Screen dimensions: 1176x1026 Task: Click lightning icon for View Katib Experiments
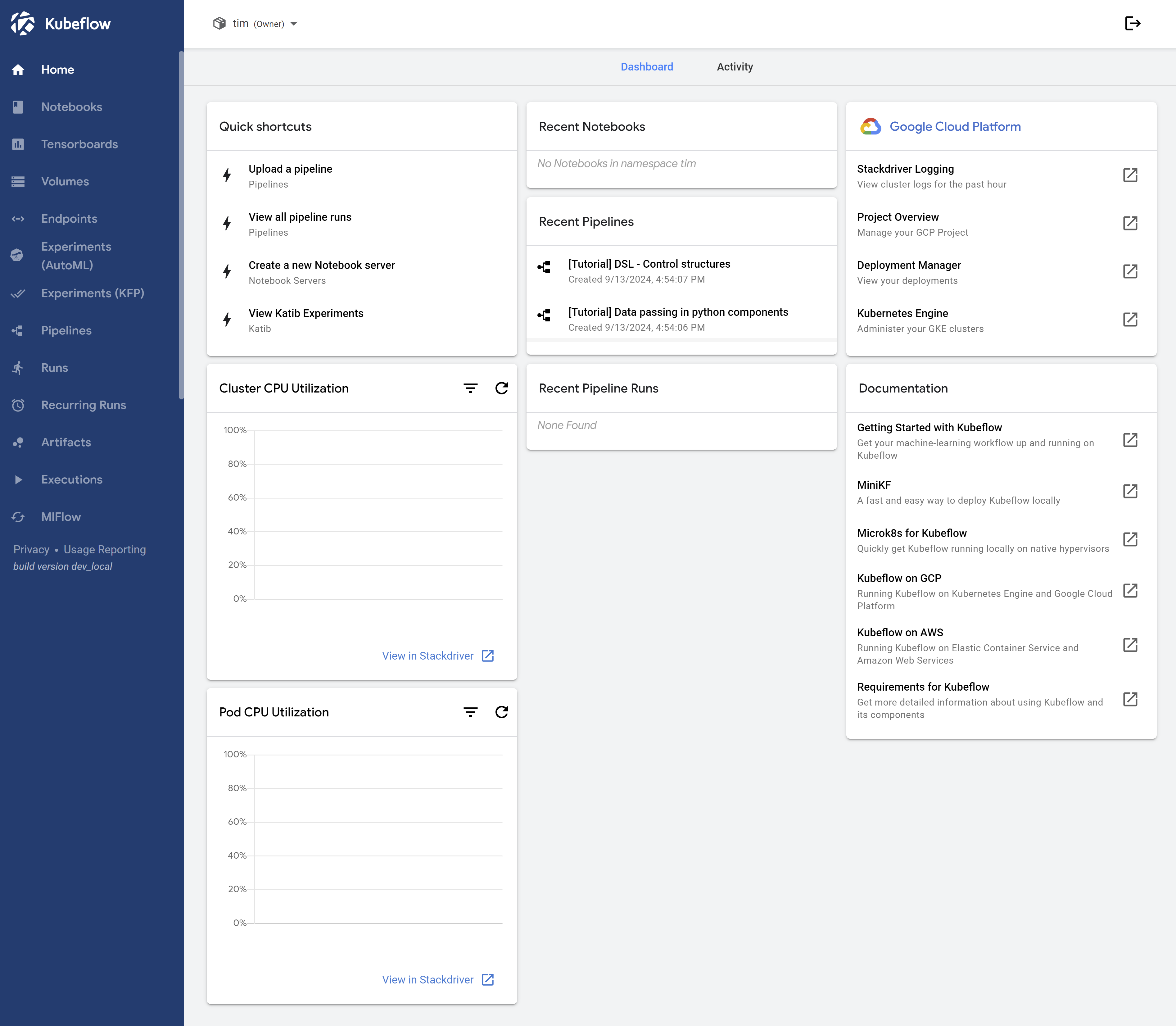point(227,320)
